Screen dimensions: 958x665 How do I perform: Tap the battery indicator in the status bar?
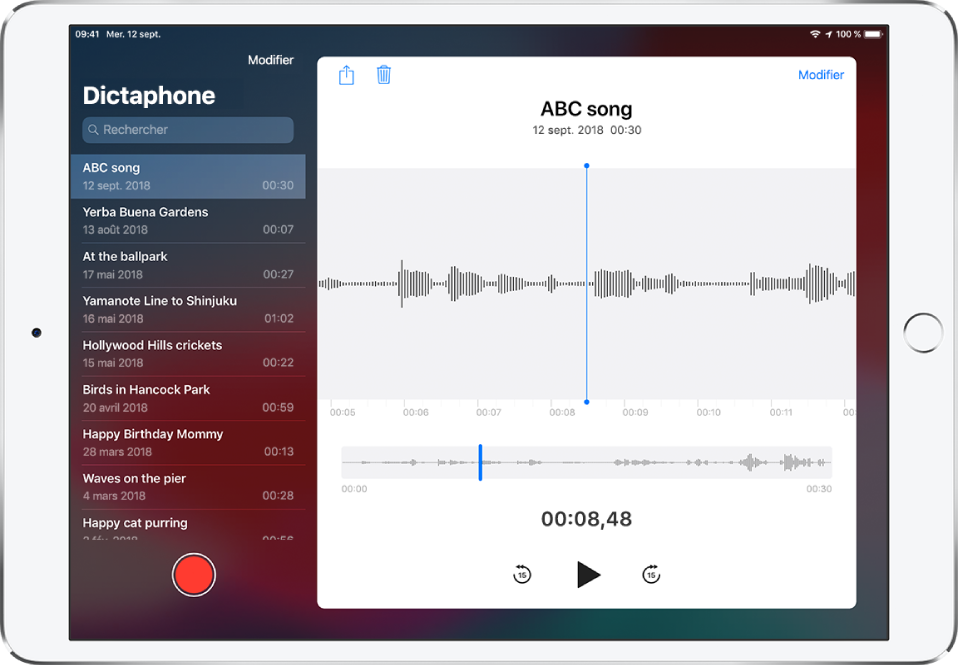873,34
